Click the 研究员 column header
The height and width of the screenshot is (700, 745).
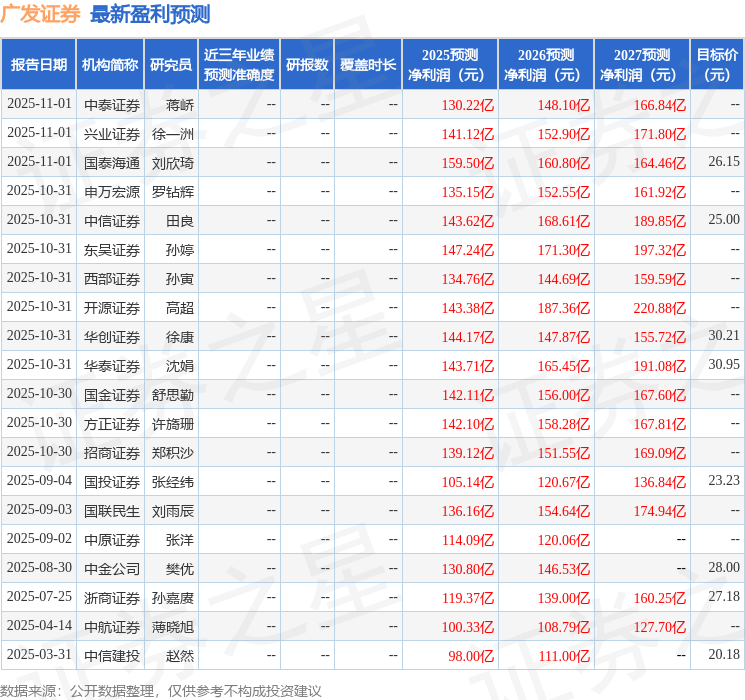tap(171, 64)
